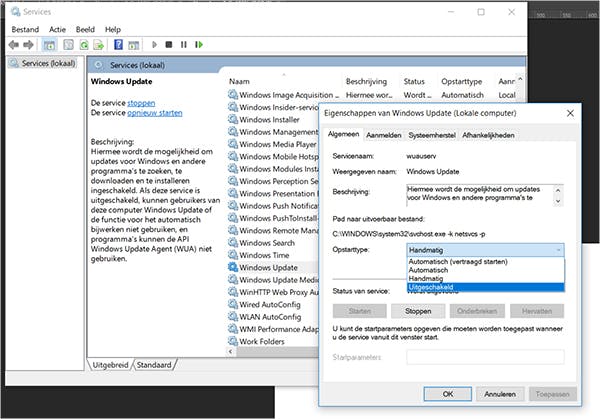The height and width of the screenshot is (419, 600).
Task: Toggle the show/hide console tree icon
Action: (49, 45)
